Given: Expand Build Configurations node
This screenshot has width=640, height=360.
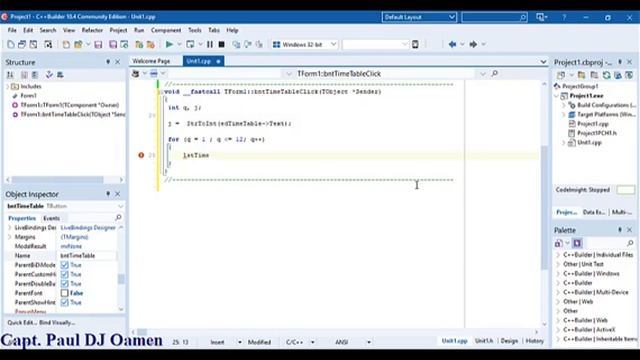Looking at the screenshot, I should coord(564,105).
